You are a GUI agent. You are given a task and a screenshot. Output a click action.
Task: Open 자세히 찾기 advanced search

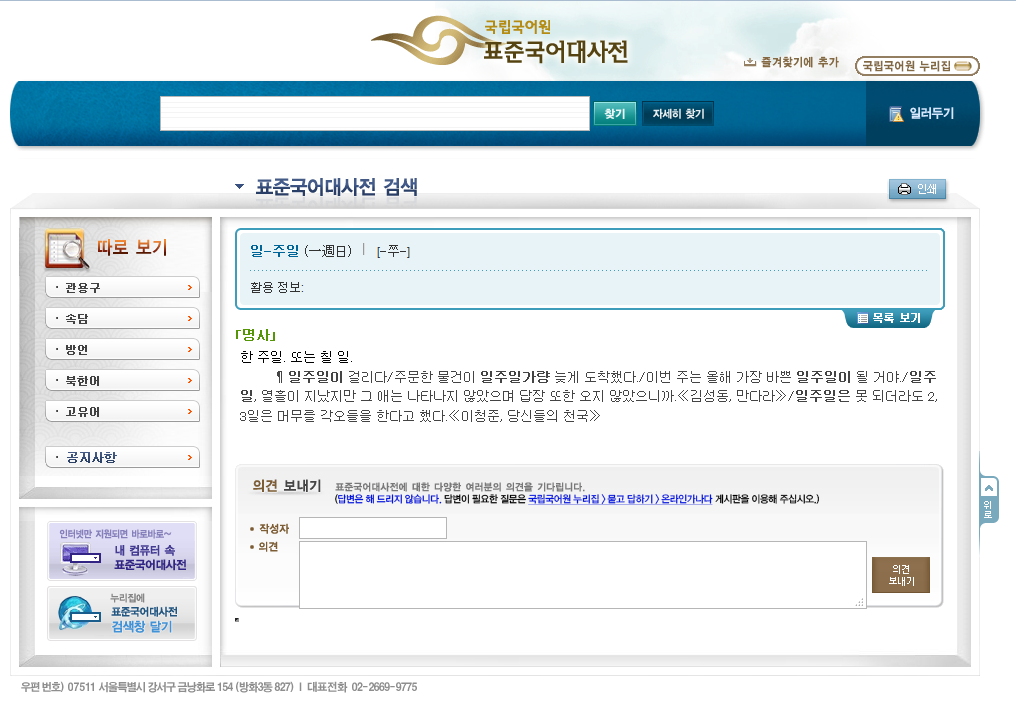tap(678, 114)
